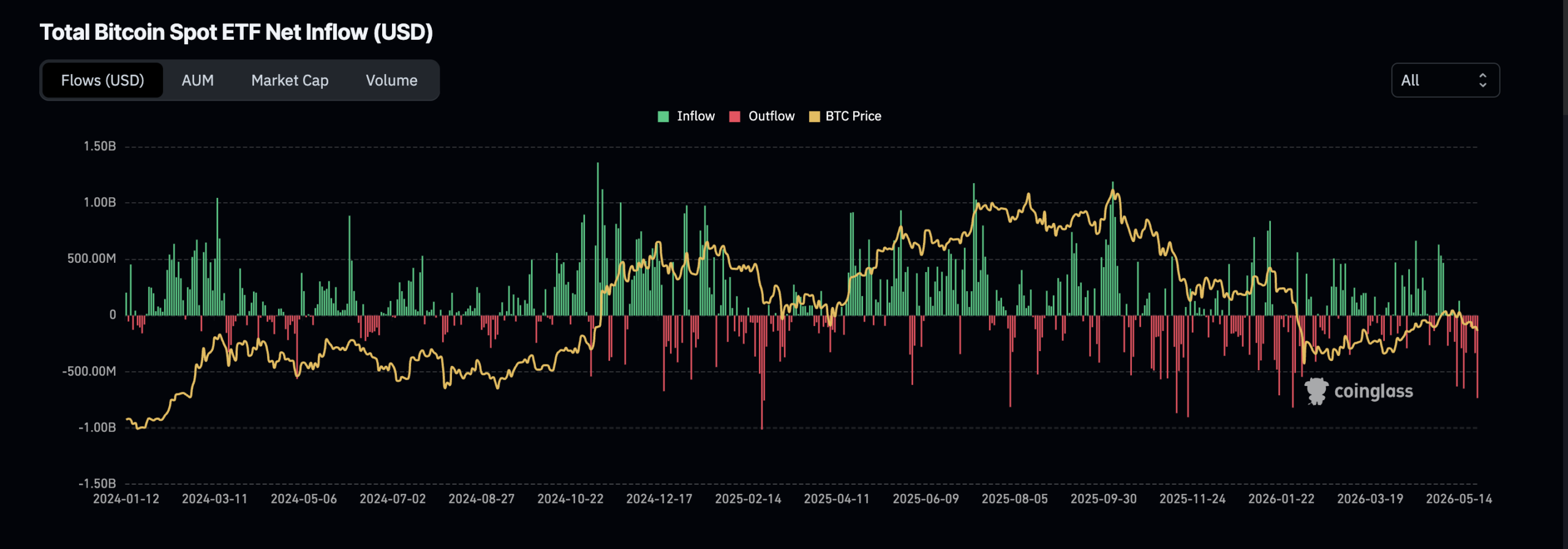Switch to the AUM tab
Viewport: 1568px width, 549px height.
click(x=198, y=80)
